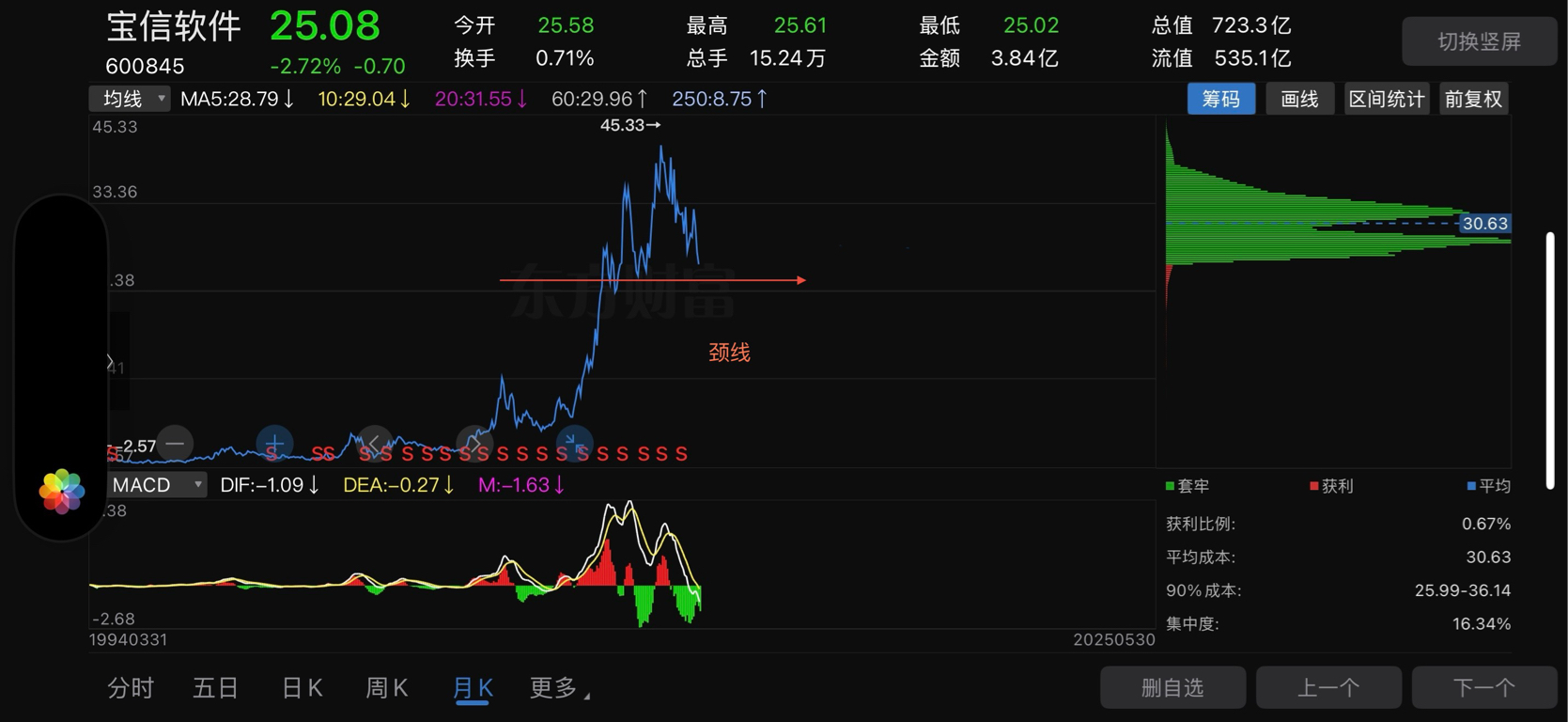Click the vertical scrollbar on the right edge
The height and width of the screenshot is (722, 1568).
point(1550,360)
